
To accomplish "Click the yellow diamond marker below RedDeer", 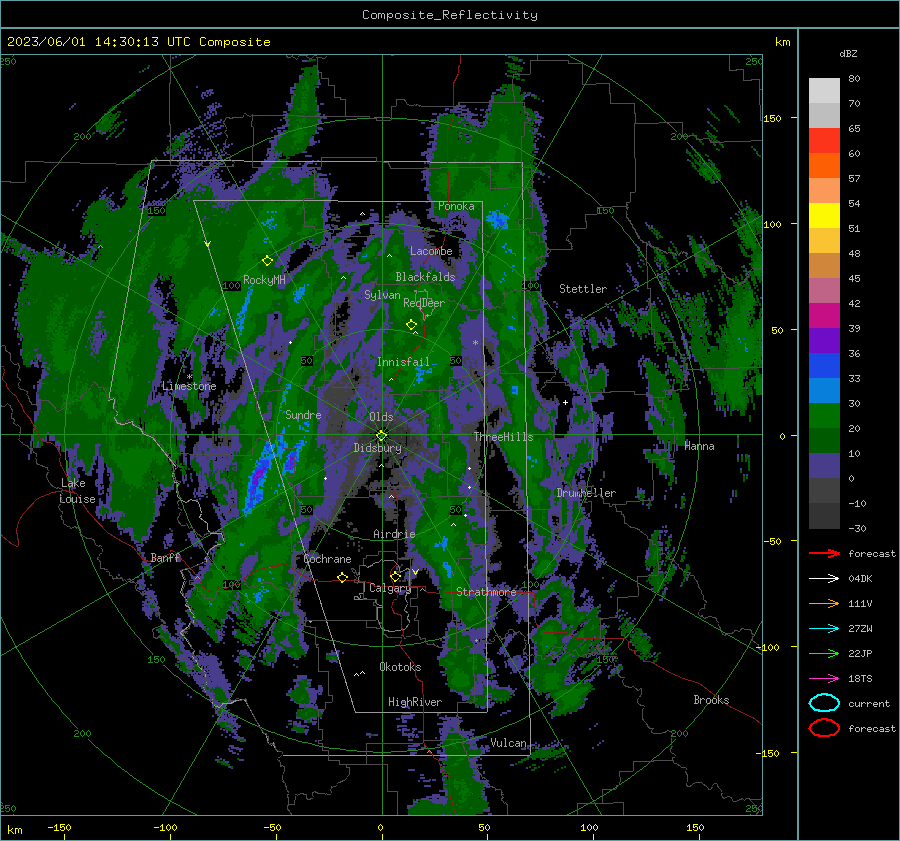I will point(411,325).
